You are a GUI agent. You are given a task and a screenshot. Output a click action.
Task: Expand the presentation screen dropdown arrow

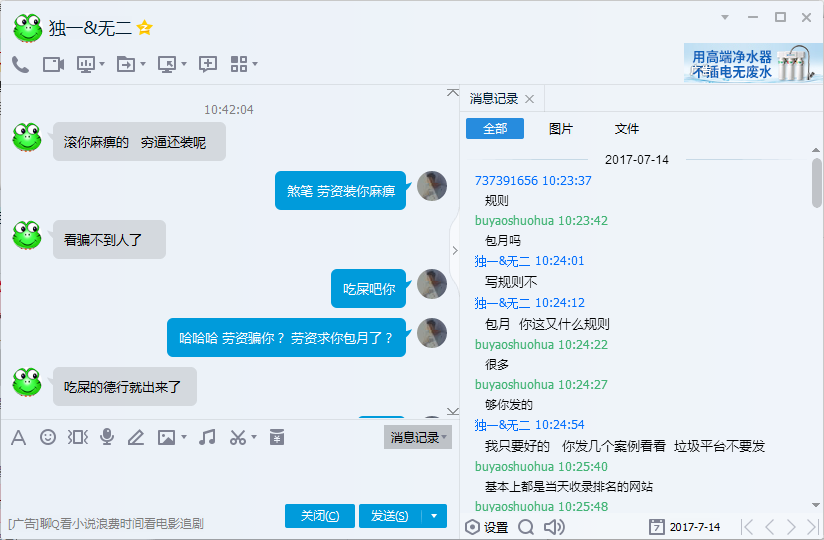point(102,64)
